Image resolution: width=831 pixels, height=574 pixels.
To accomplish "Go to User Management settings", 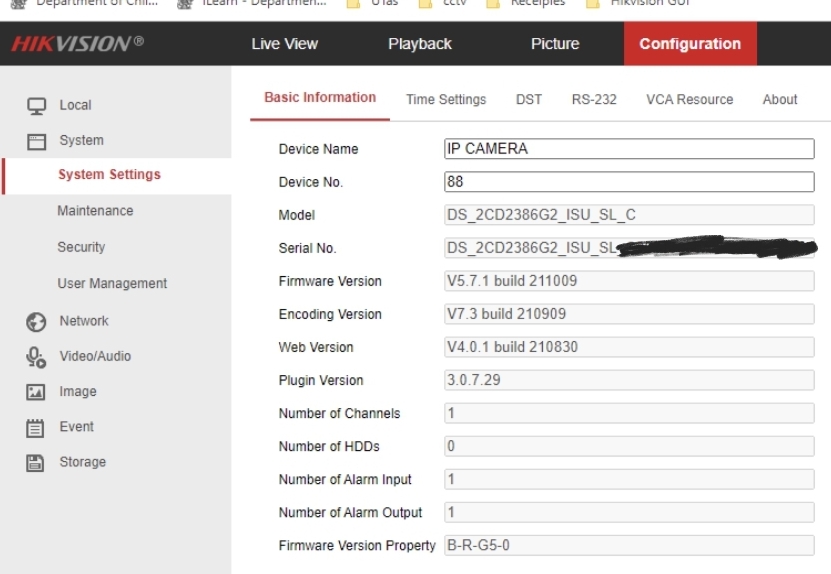I will coord(112,284).
